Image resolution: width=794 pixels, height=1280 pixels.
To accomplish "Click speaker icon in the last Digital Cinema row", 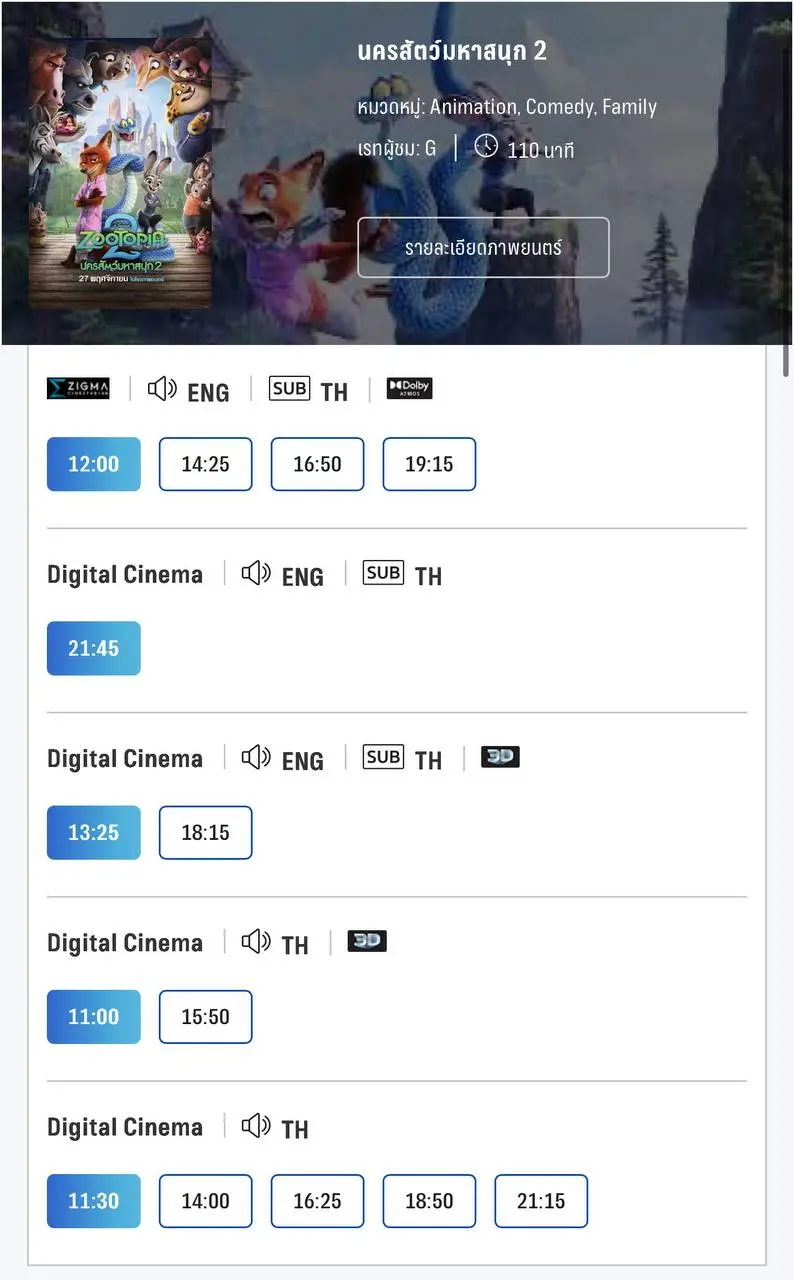I will point(256,1126).
